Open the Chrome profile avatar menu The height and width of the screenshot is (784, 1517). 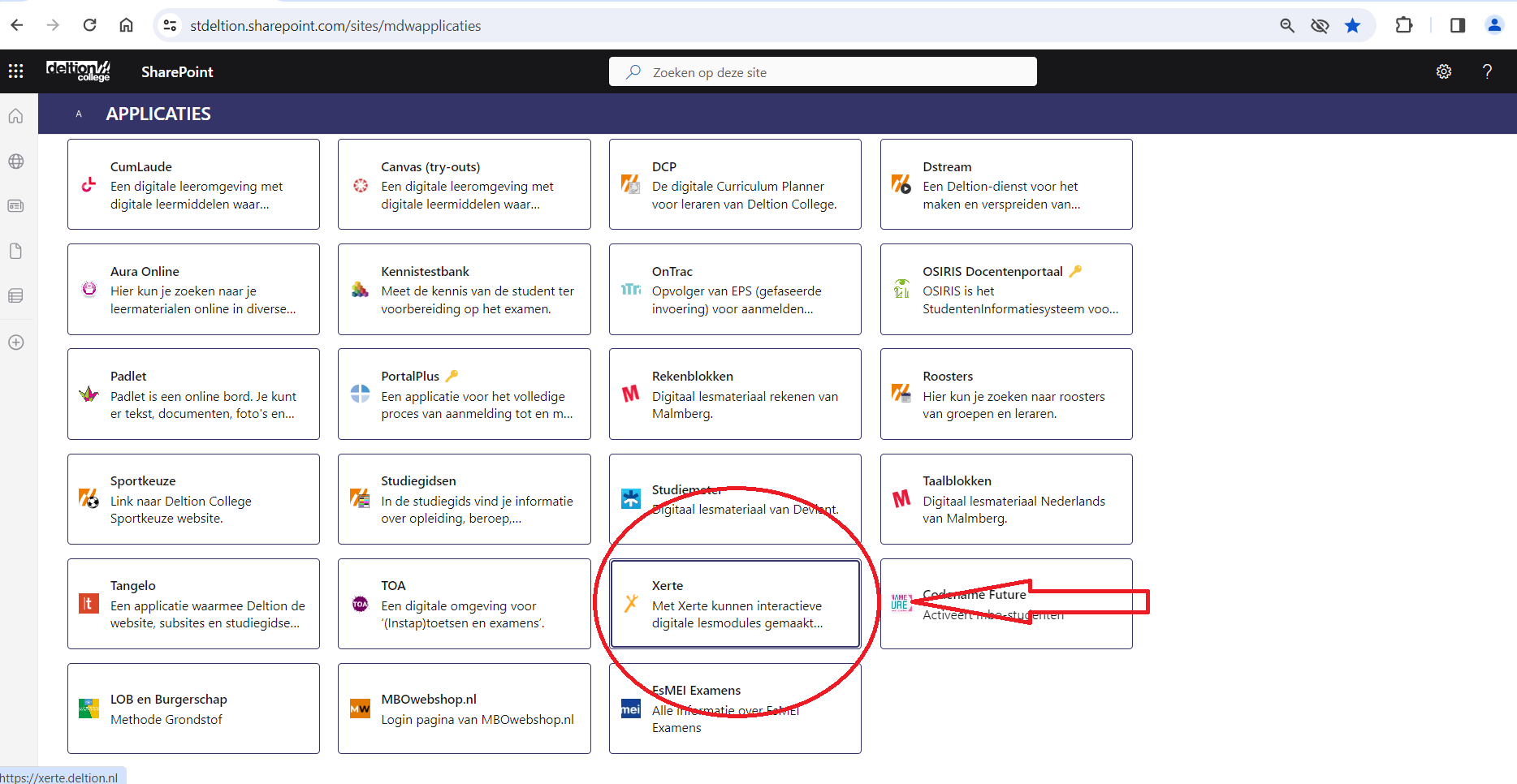[x=1493, y=25]
